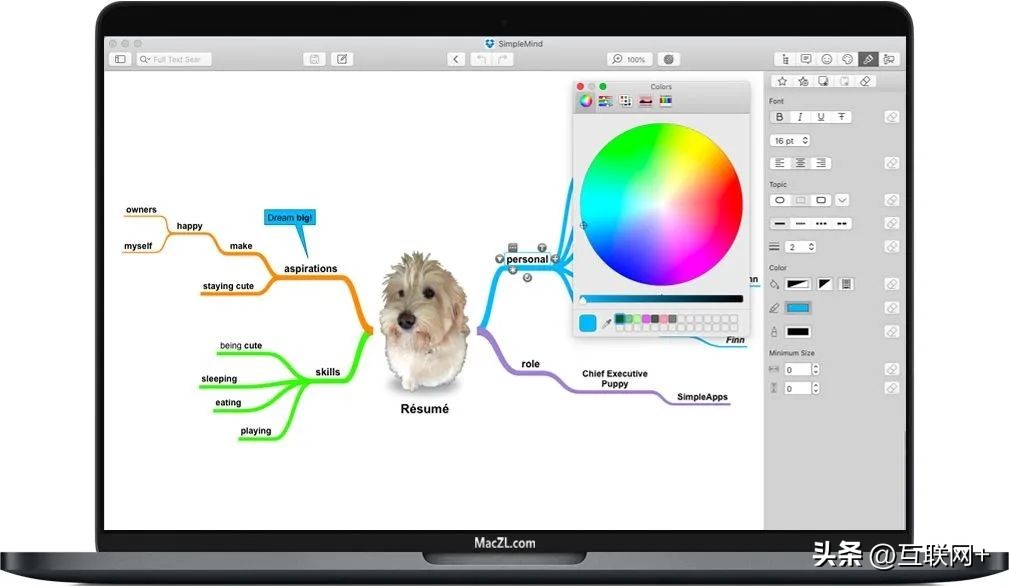
Task: Switch to image palettes picker tab
Action: [645, 101]
